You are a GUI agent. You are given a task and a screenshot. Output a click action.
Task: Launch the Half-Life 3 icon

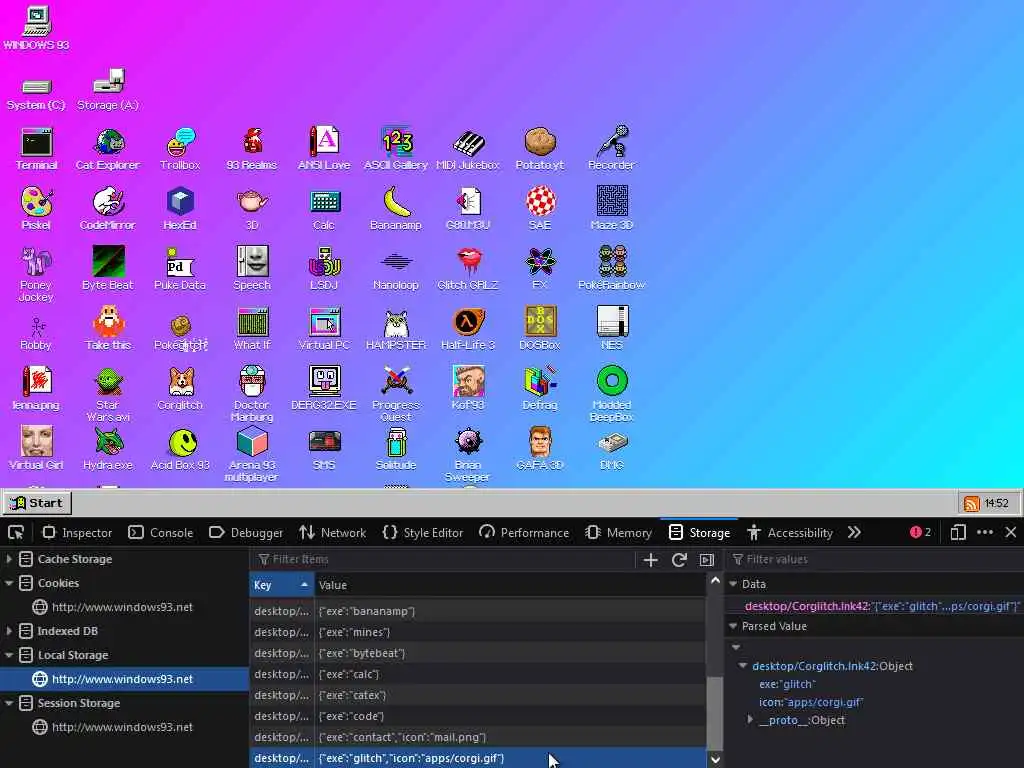point(468,328)
